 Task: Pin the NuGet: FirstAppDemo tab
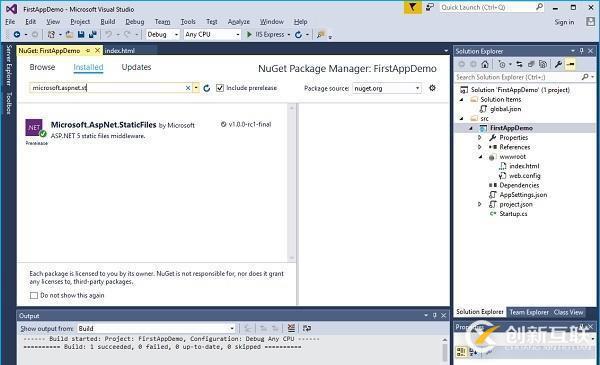tap(88, 51)
